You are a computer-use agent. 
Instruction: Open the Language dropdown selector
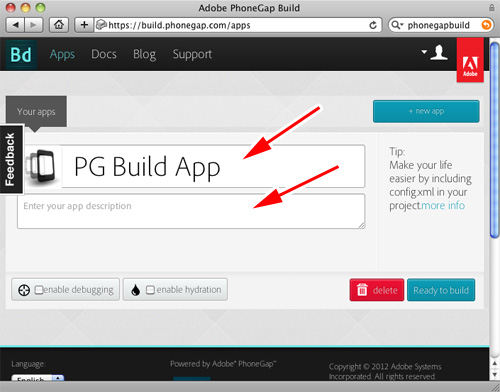(x=37, y=378)
